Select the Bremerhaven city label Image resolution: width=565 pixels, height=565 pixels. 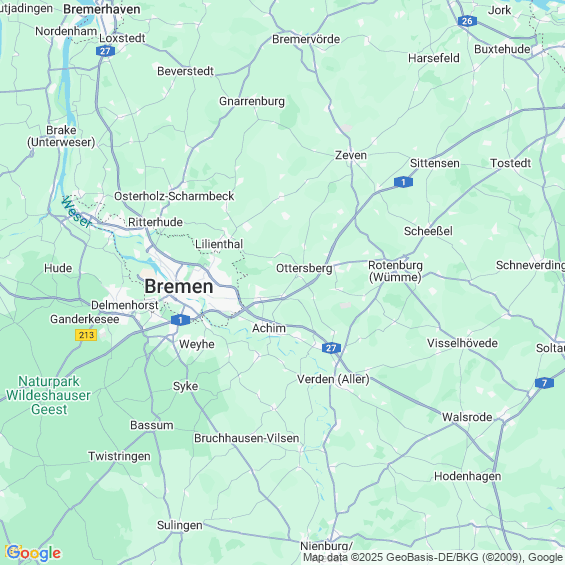(102, 9)
